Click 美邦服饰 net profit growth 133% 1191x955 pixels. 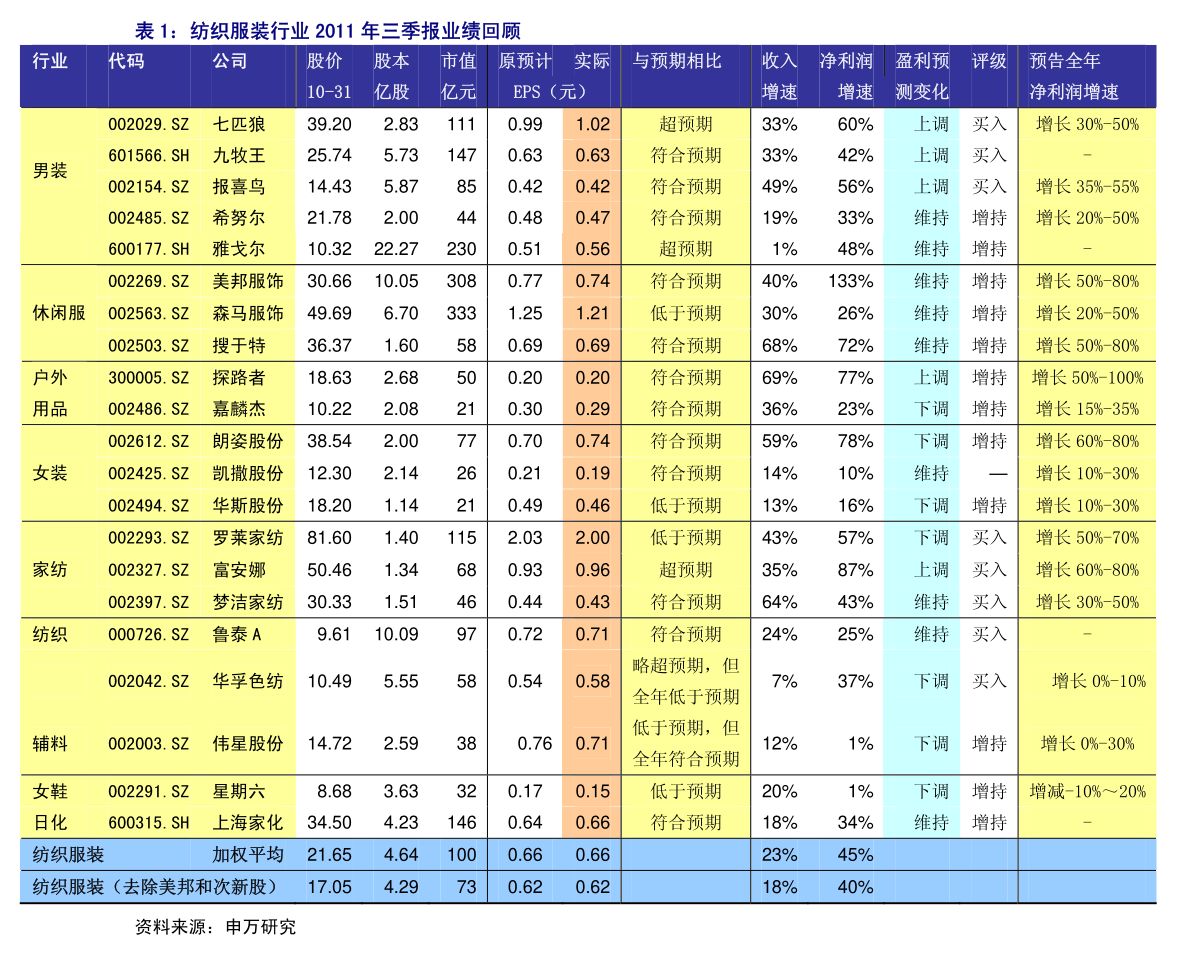[x=851, y=281]
